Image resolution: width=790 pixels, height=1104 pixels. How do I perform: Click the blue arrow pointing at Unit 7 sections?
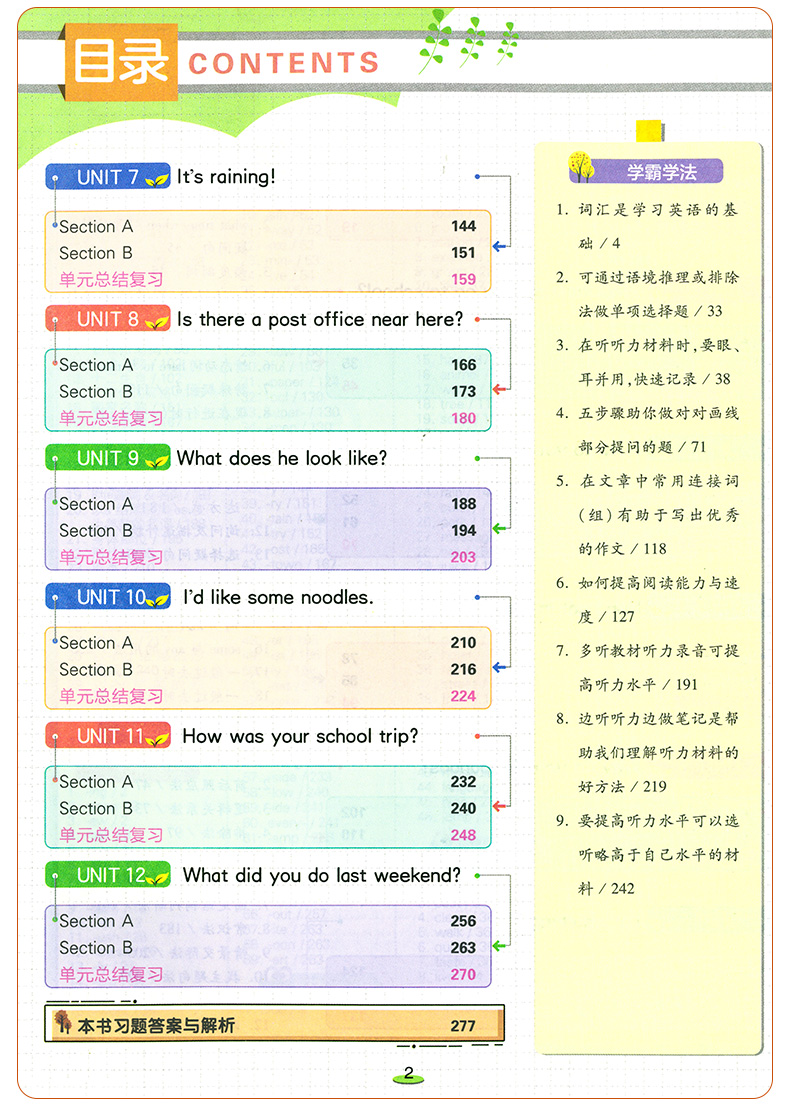point(500,246)
